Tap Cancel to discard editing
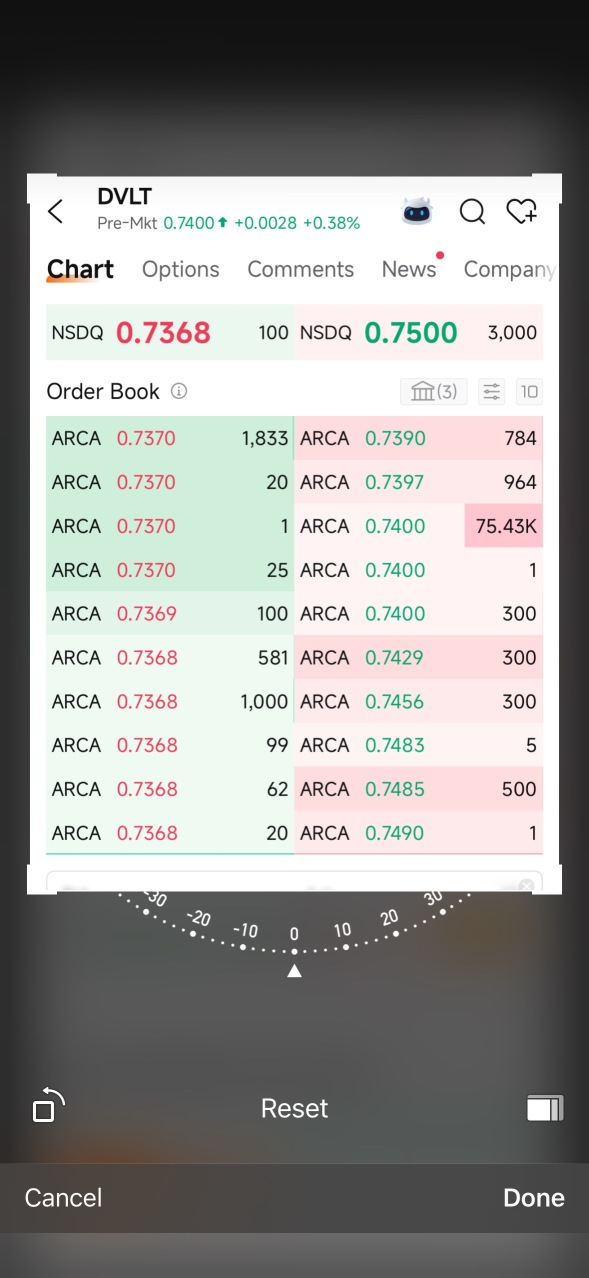 [63, 1197]
